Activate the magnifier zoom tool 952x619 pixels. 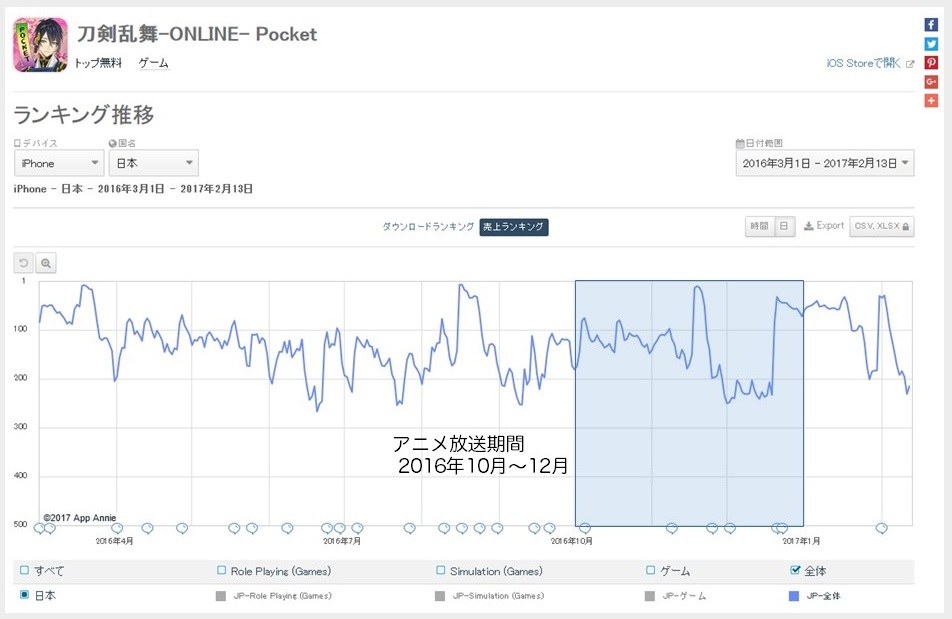[46, 263]
